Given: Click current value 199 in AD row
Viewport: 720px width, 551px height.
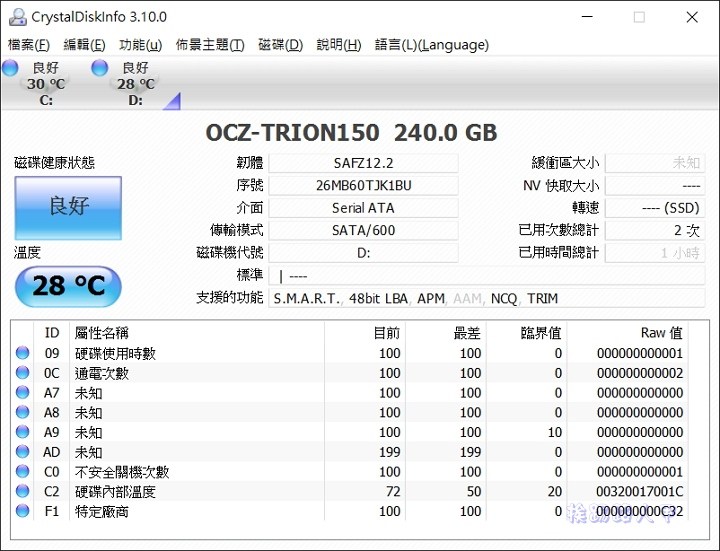Looking at the screenshot, I should click(389, 452).
